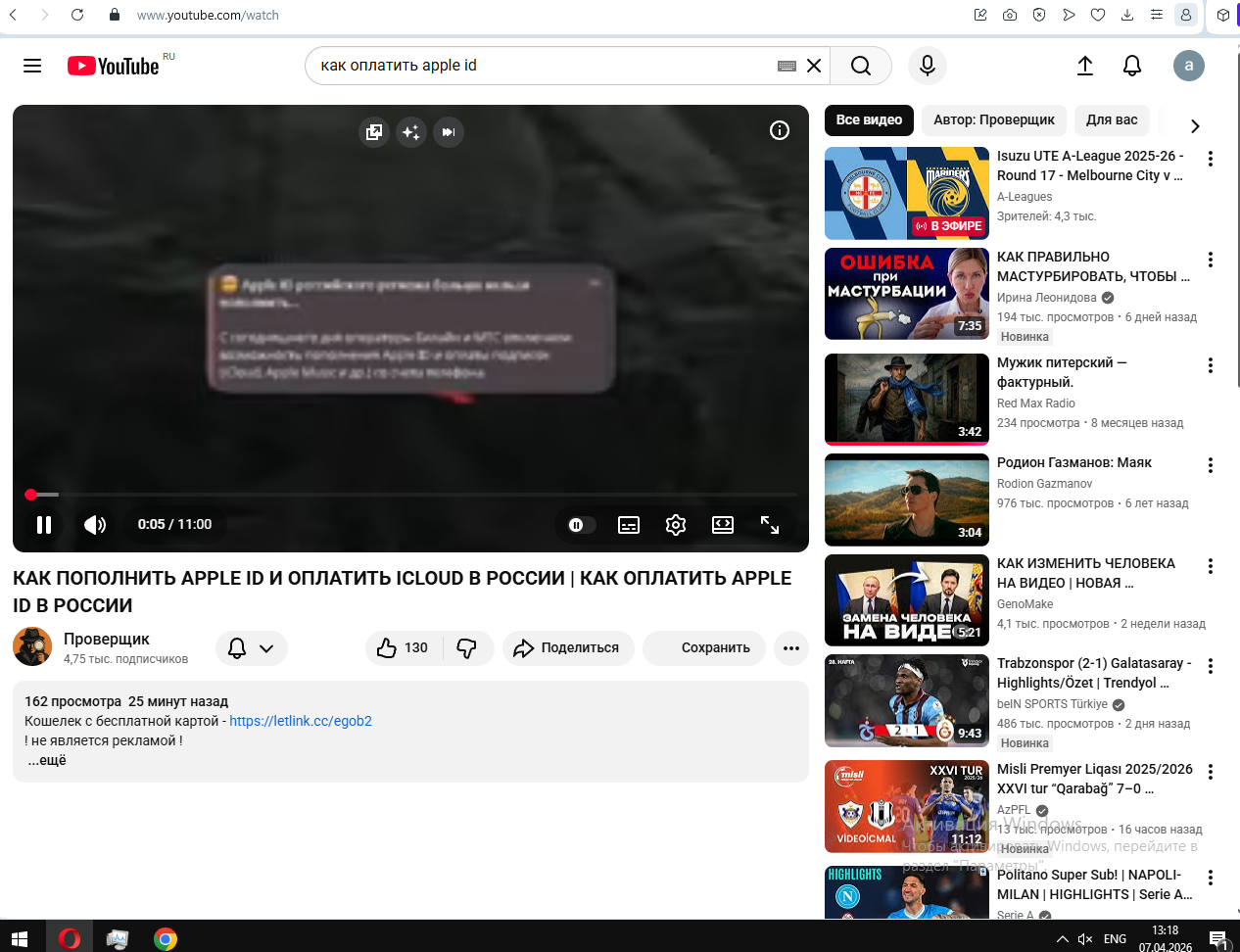Open the notifications bell in header
The height and width of the screenshot is (952, 1240).
coord(1131,66)
